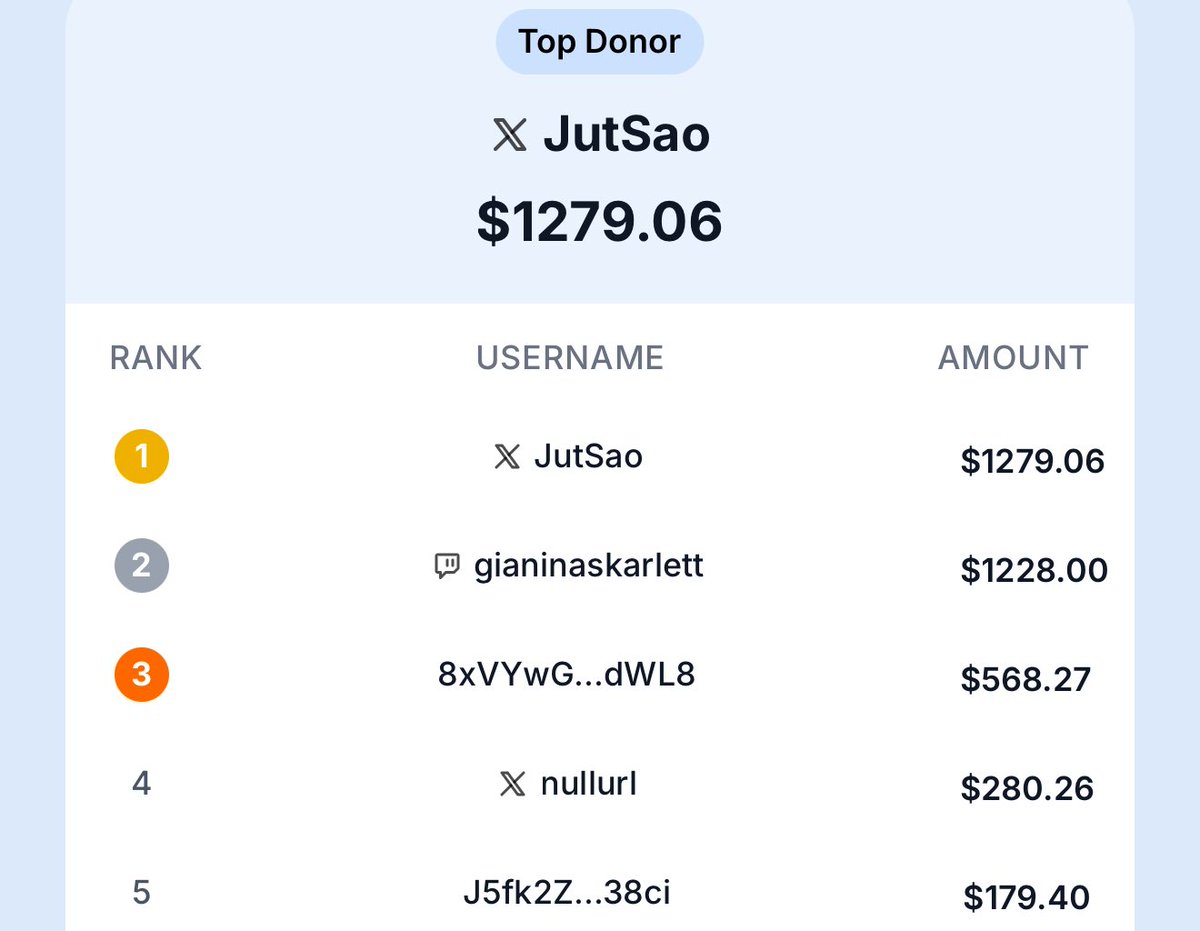Click the wallet address 8xVYwG...dWL8
The width and height of the screenshot is (1200, 931).
click(x=567, y=675)
